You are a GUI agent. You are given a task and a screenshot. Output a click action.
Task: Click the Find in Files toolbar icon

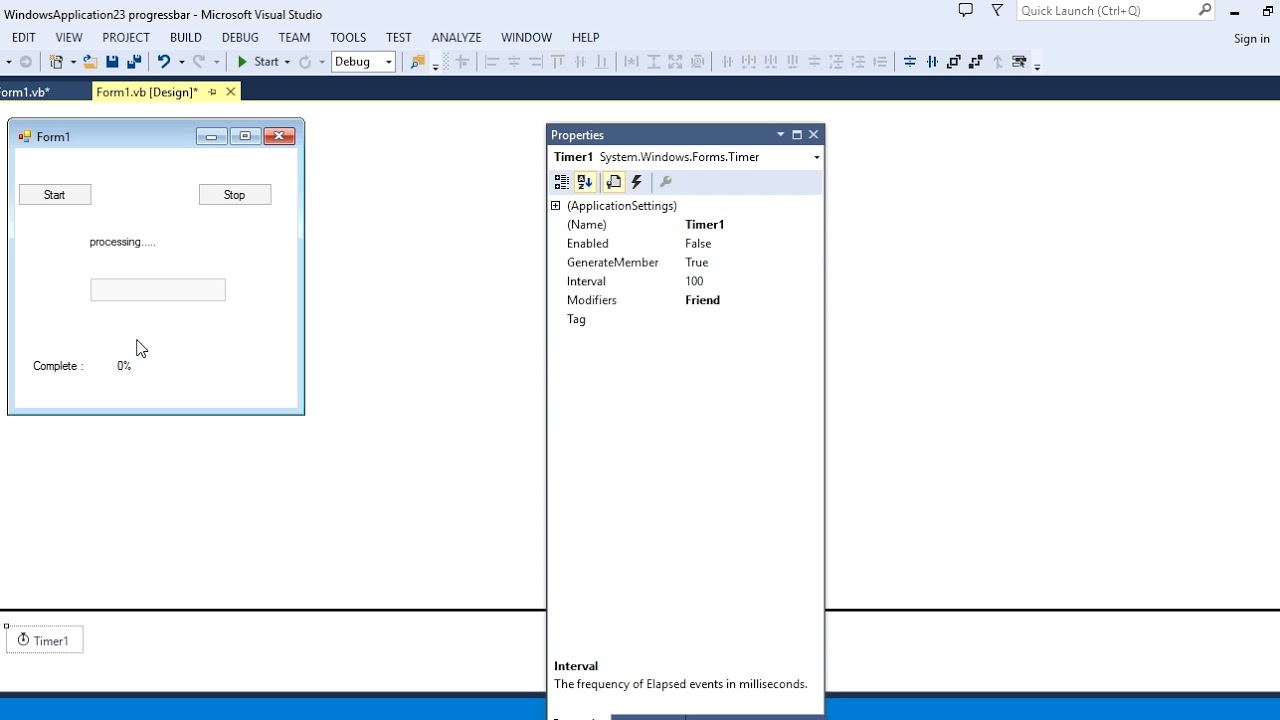coord(418,62)
